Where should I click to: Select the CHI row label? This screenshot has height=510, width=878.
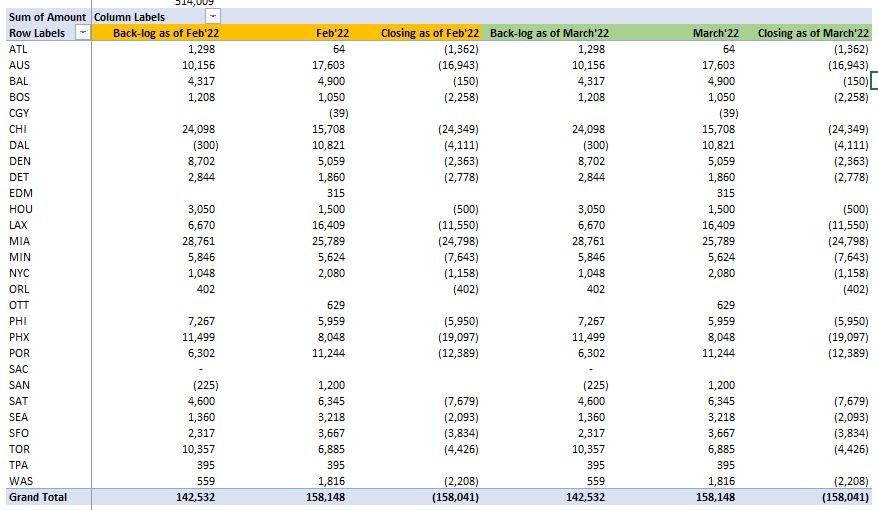click(17, 129)
